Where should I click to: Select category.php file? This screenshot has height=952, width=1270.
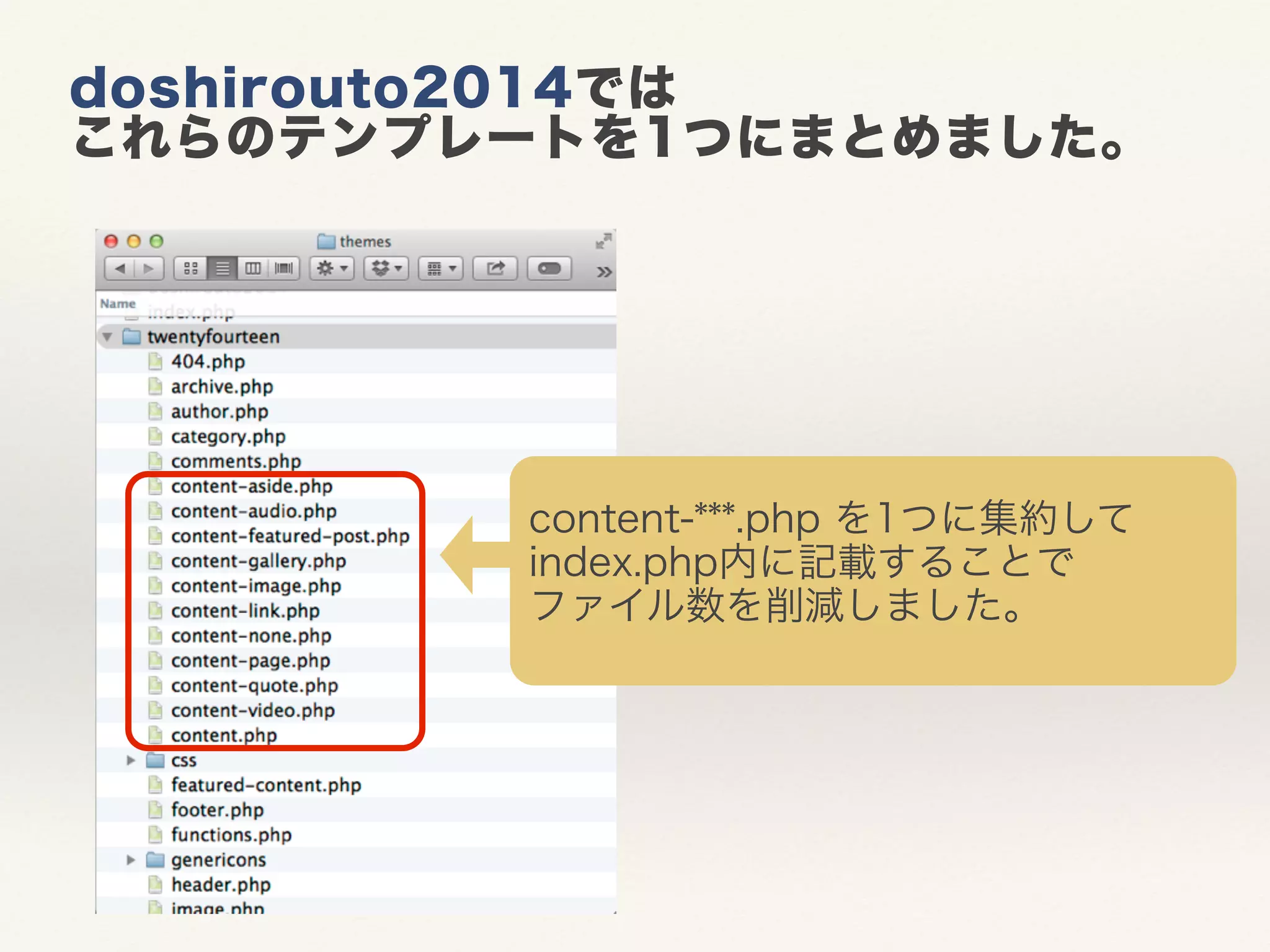coord(228,437)
